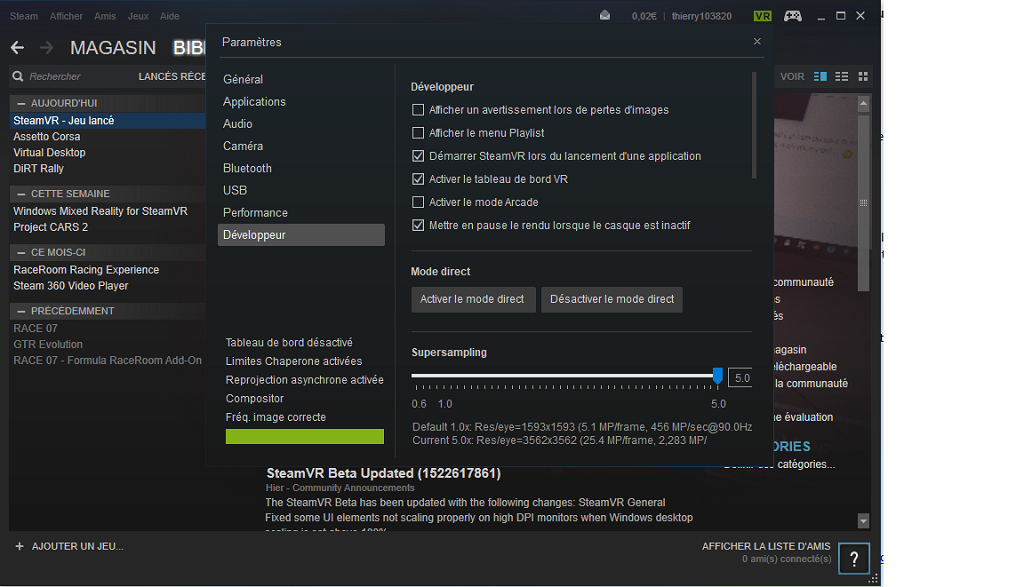This screenshot has width=1024, height=587.
Task: Click the forward navigation arrow icon
Action: click(x=46, y=48)
